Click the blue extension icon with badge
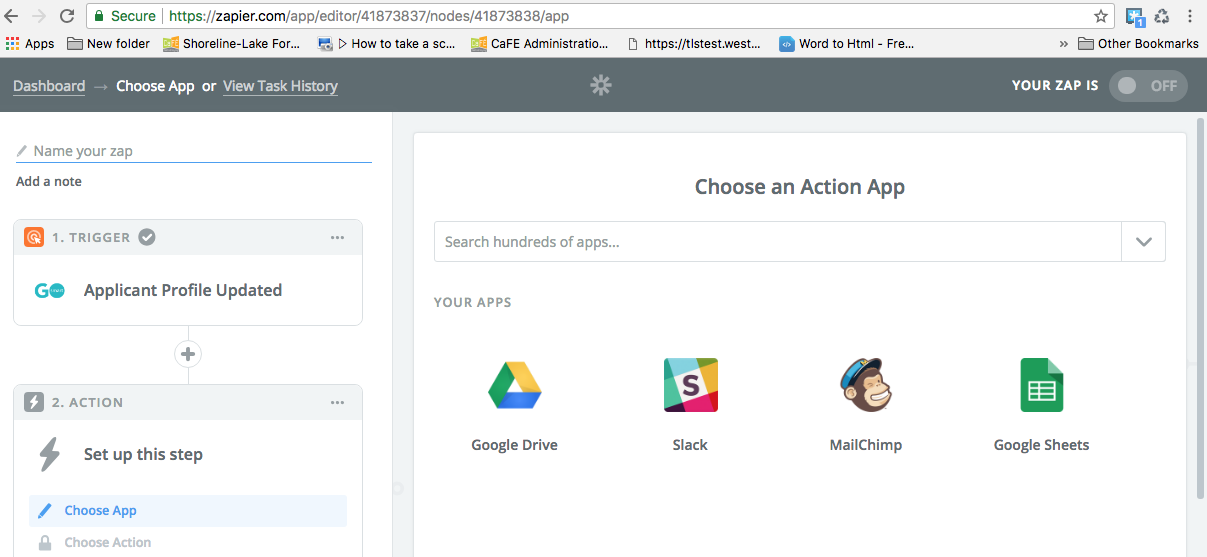 [x=1135, y=17]
